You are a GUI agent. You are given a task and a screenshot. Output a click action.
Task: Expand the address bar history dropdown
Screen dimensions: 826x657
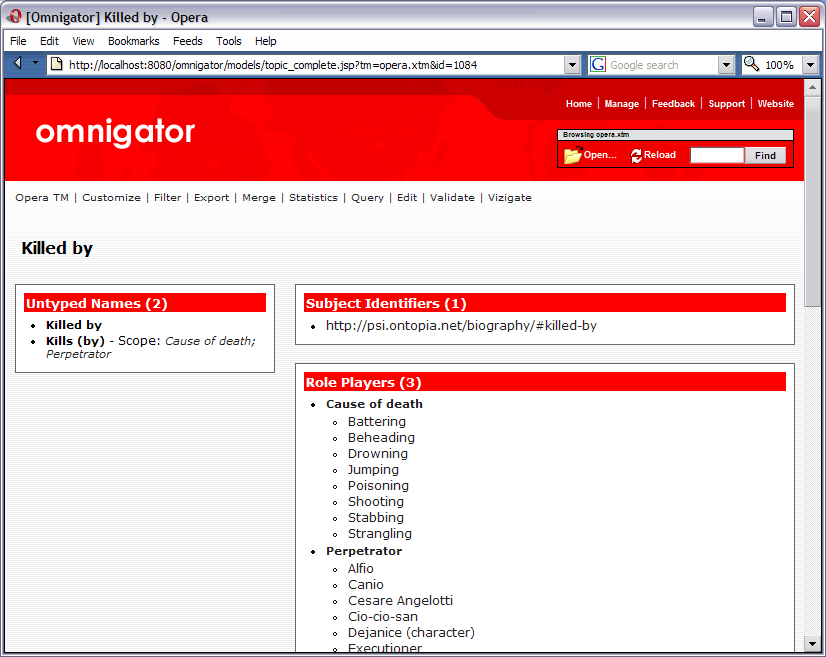point(571,63)
